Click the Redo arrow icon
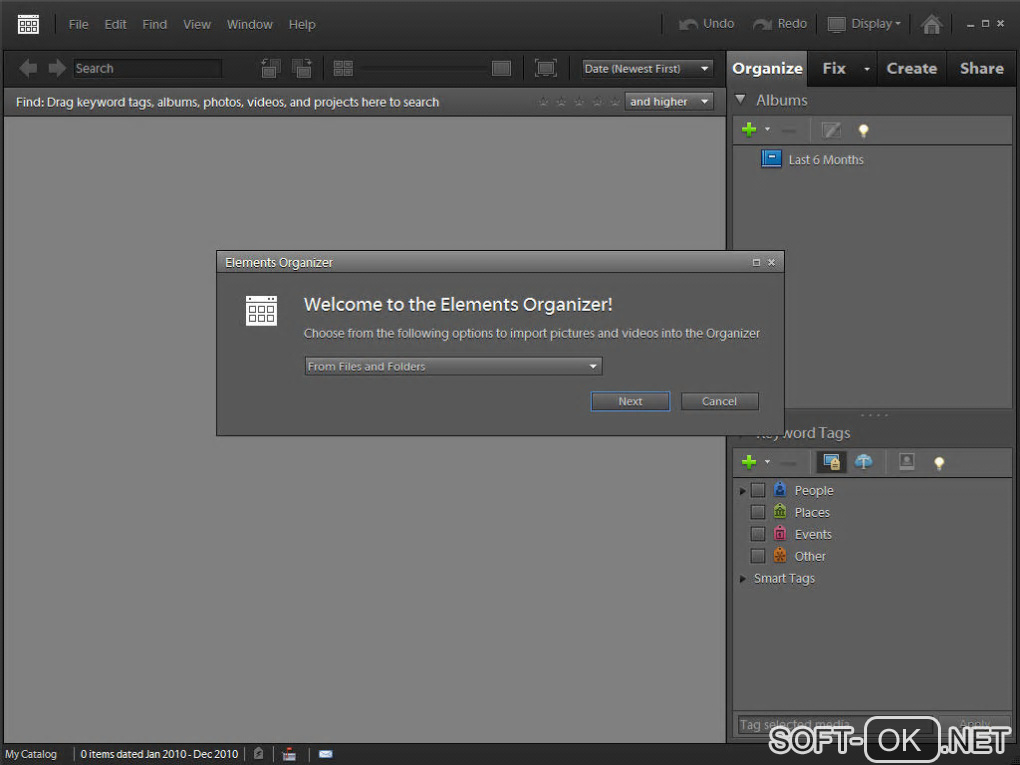The image size is (1020, 765). pos(762,24)
